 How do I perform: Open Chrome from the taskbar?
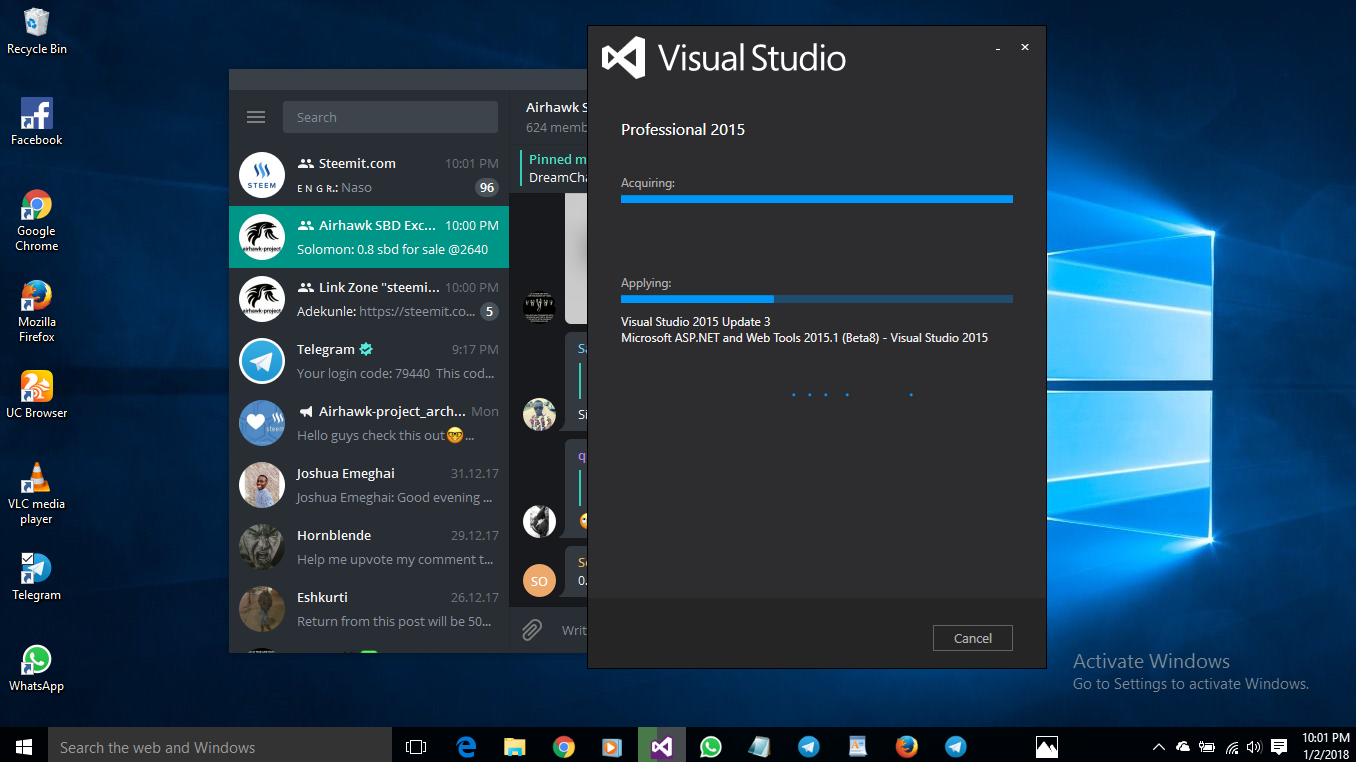(564, 746)
